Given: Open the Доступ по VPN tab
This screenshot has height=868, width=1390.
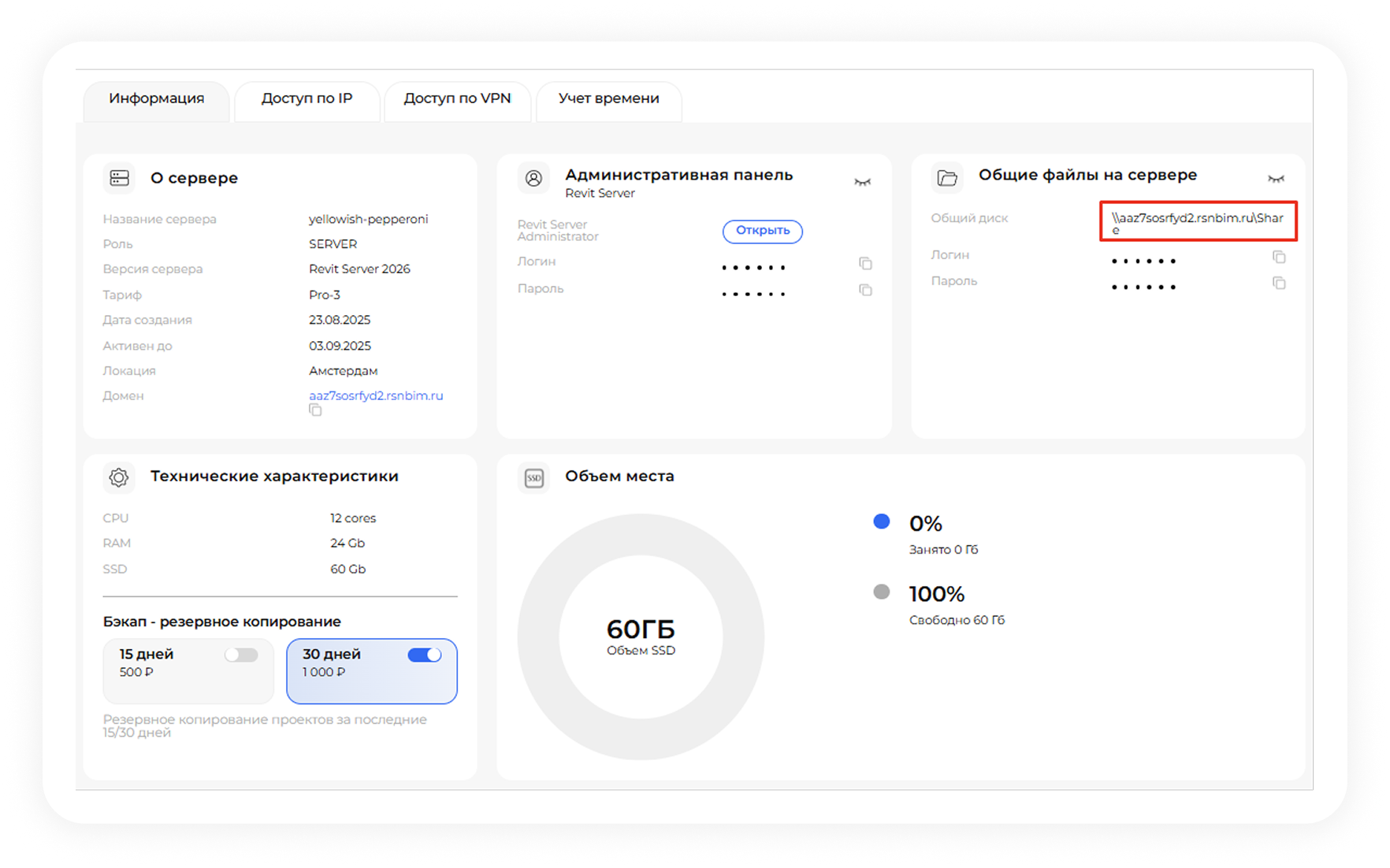Looking at the screenshot, I should pyautogui.click(x=457, y=98).
